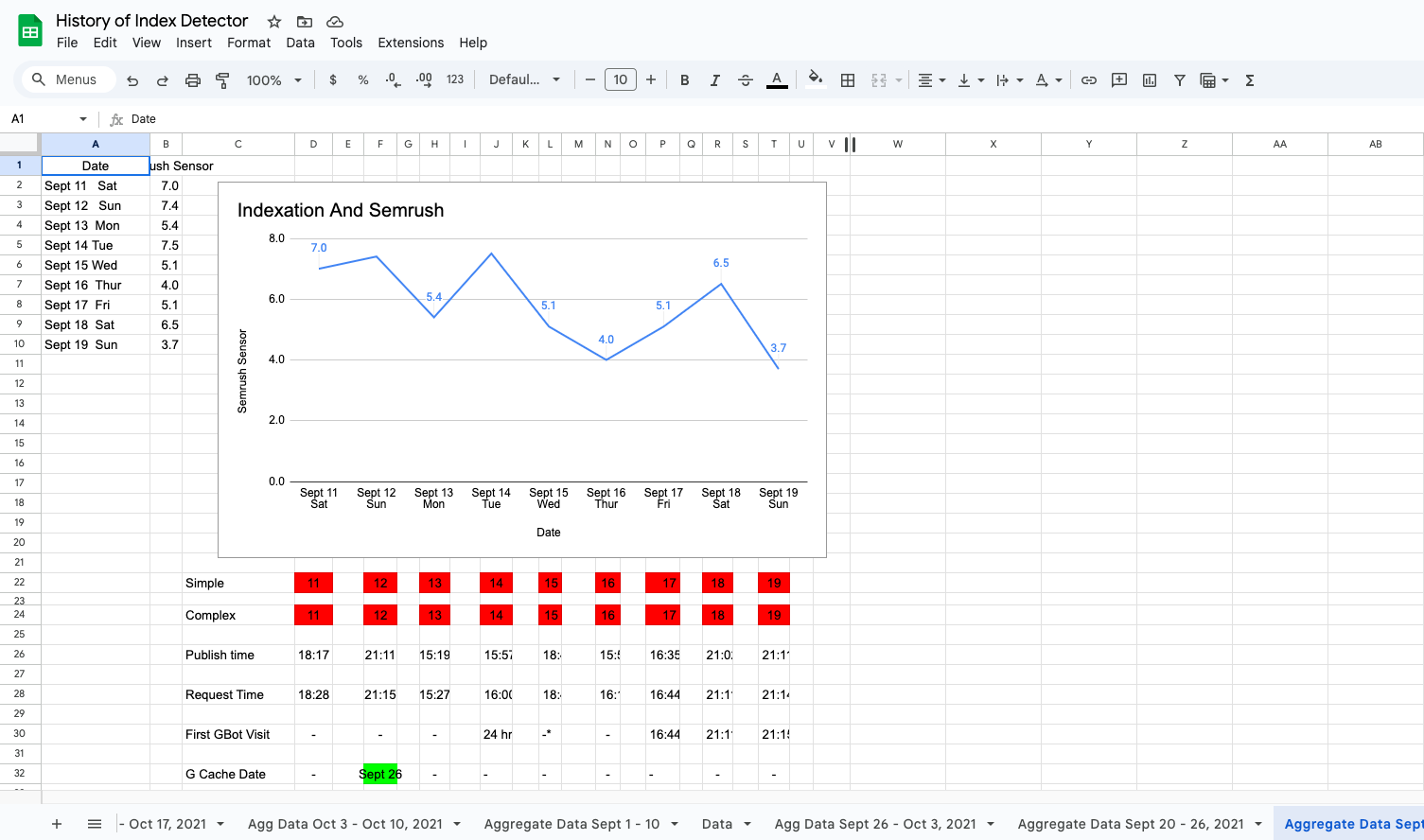The height and width of the screenshot is (840, 1424).
Task: Switch to Aggregate Data Sept 1 - 10 tab
Action: coord(571,824)
